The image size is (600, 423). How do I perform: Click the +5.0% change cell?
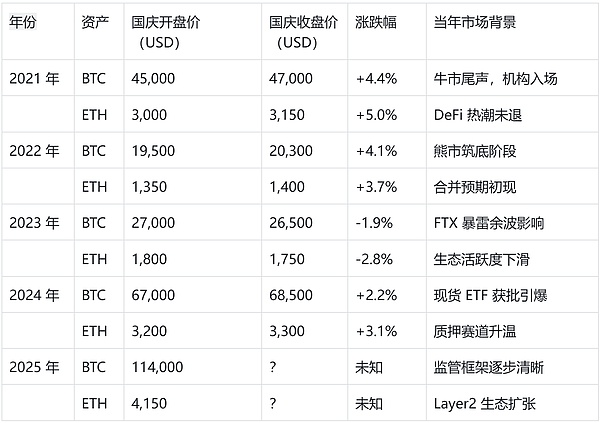376,115
